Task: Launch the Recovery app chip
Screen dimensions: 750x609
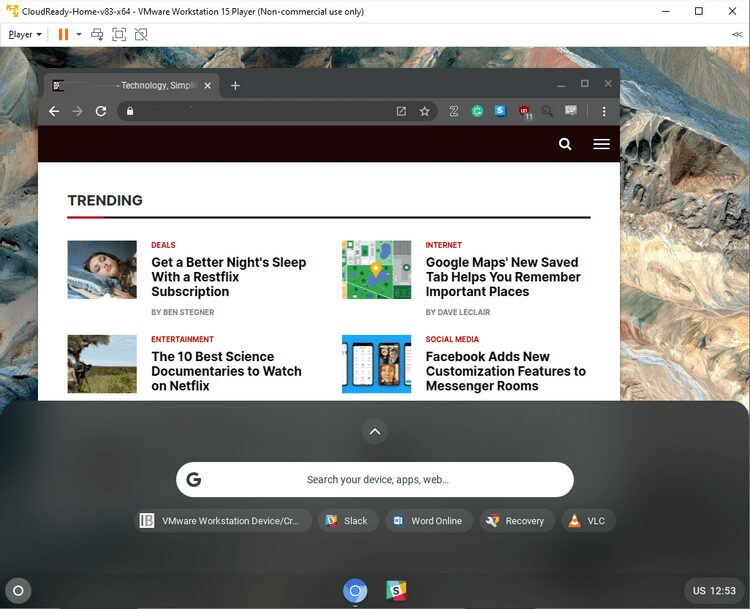Action: click(x=517, y=520)
